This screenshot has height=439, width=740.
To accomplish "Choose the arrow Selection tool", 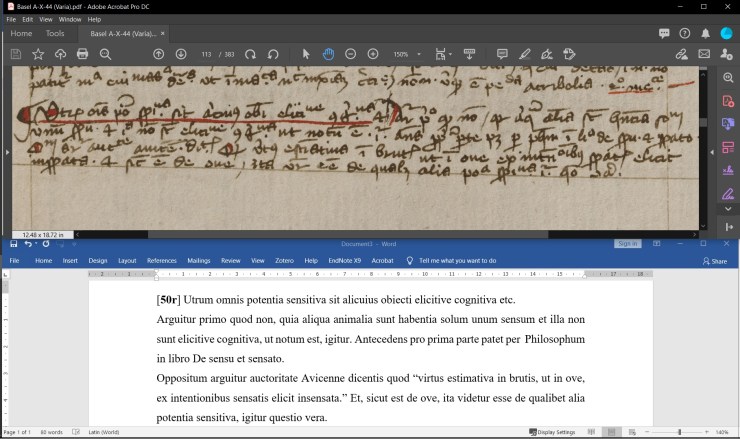I will click(x=307, y=53).
